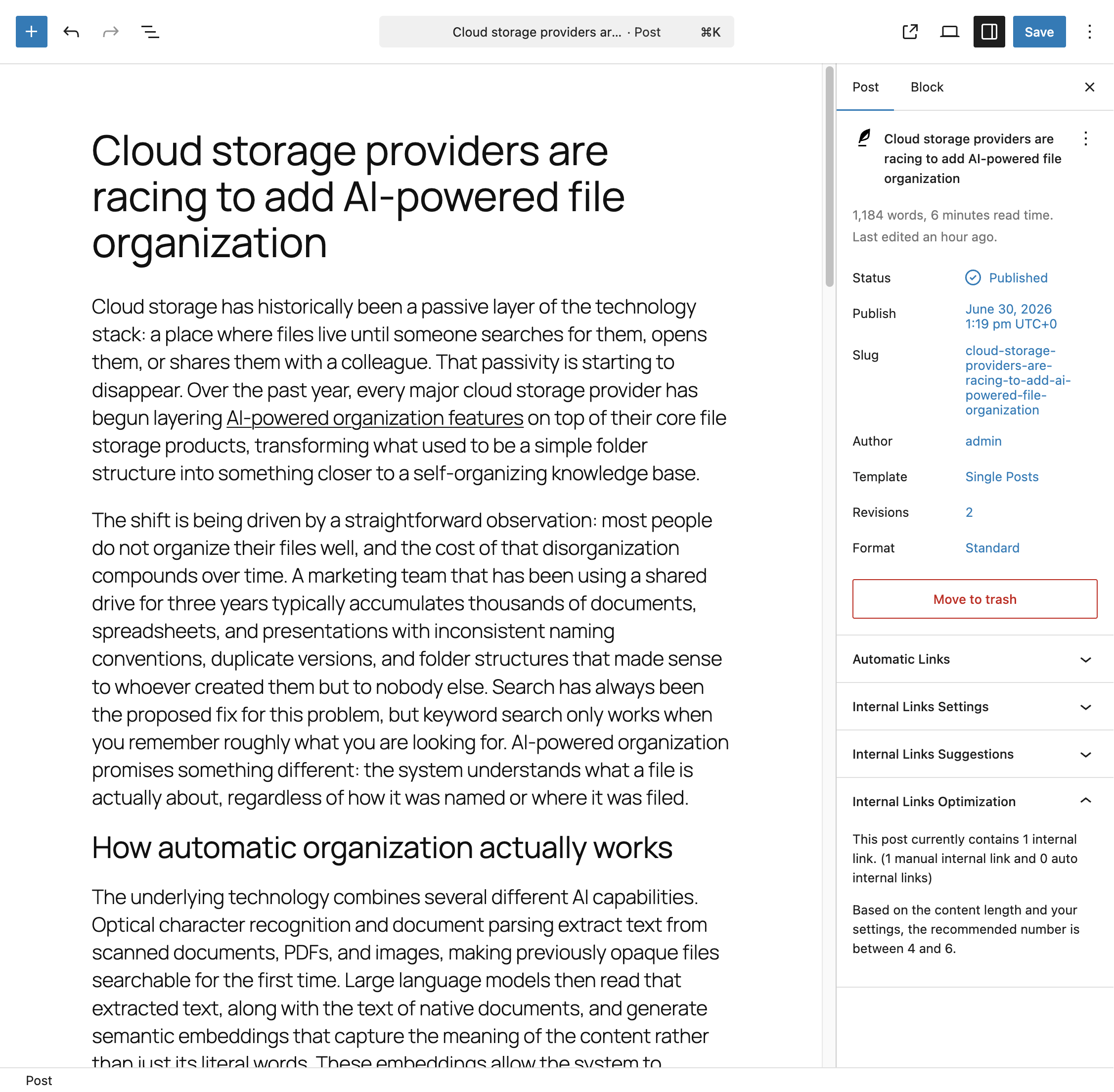Click the 'This post currently contains 1 internal link' text
Image resolution: width=1114 pixels, height=1092 pixels.
(x=965, y=859)
